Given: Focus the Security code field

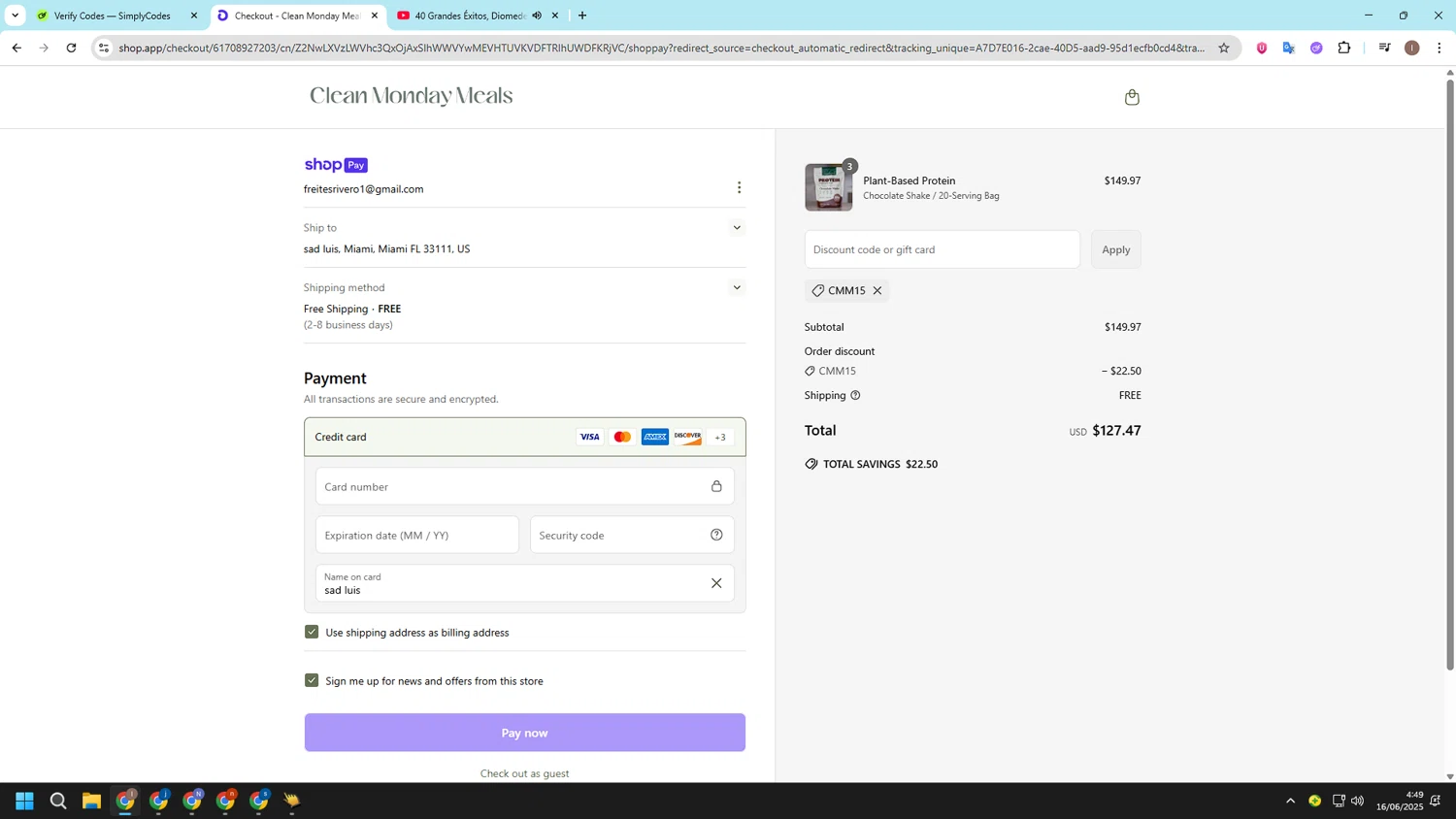Looking at the screenshot, I should tap(632, 535).
